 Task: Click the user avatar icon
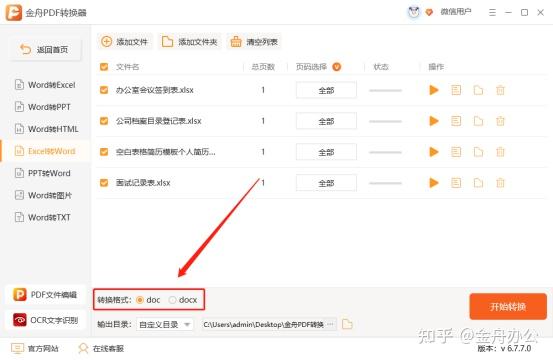413,12
